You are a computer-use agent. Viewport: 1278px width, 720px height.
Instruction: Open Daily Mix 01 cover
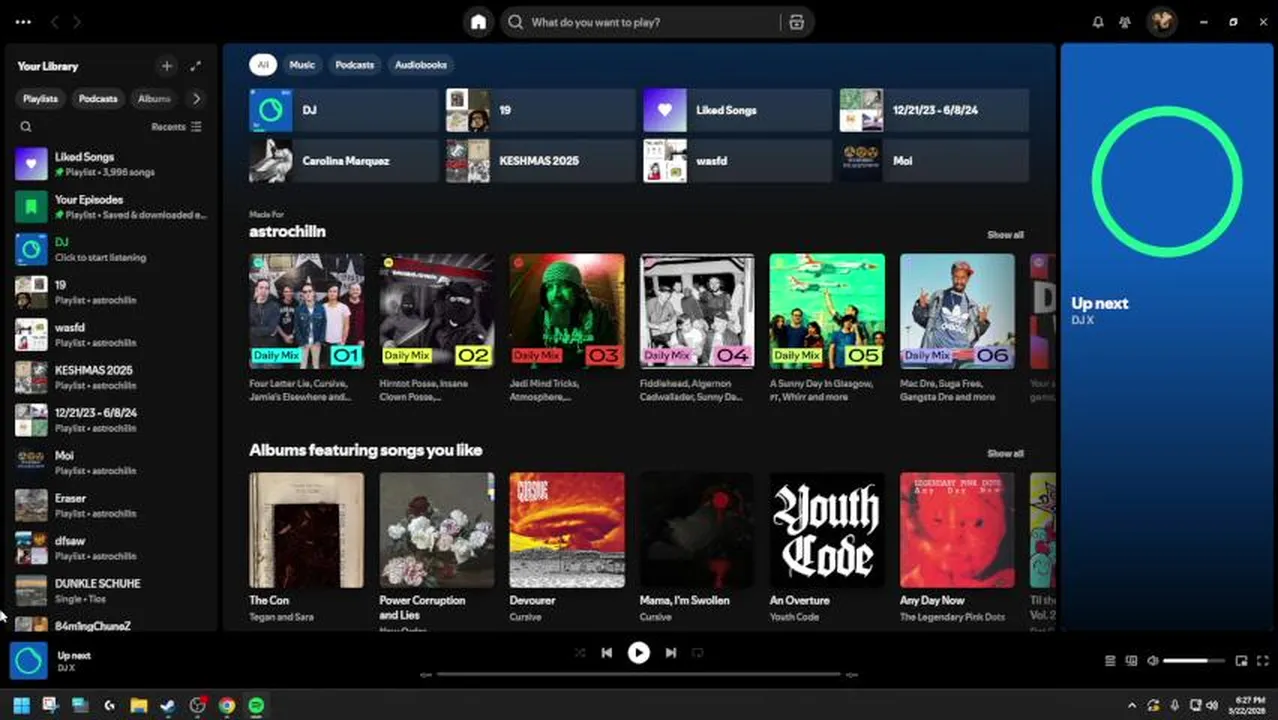tap(307, 311)
